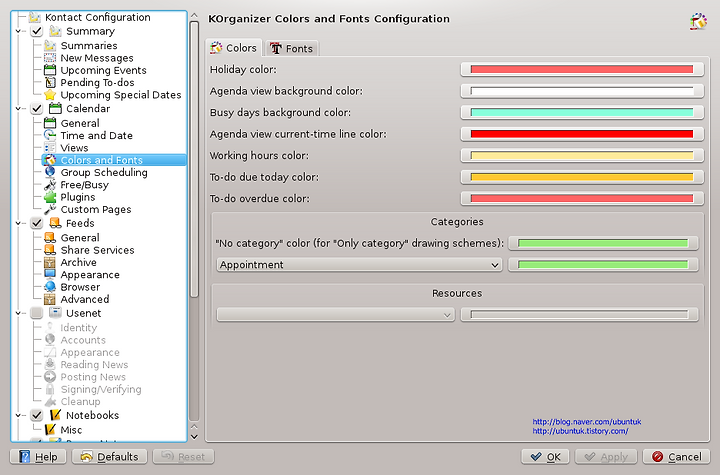Change the To-do due today color swatch
The width and height of the screenshot is (720, 475).
(x=582, y=177)
